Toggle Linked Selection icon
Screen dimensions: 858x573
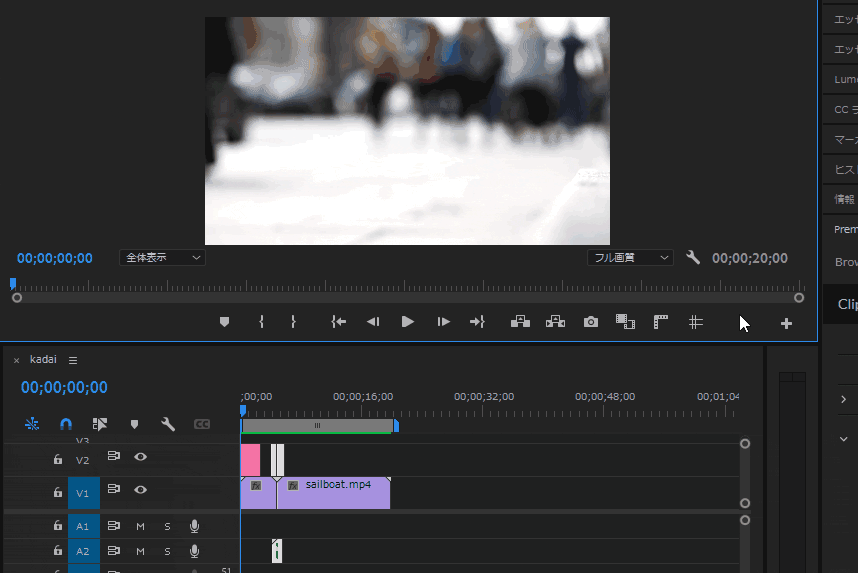pos(100,424)
